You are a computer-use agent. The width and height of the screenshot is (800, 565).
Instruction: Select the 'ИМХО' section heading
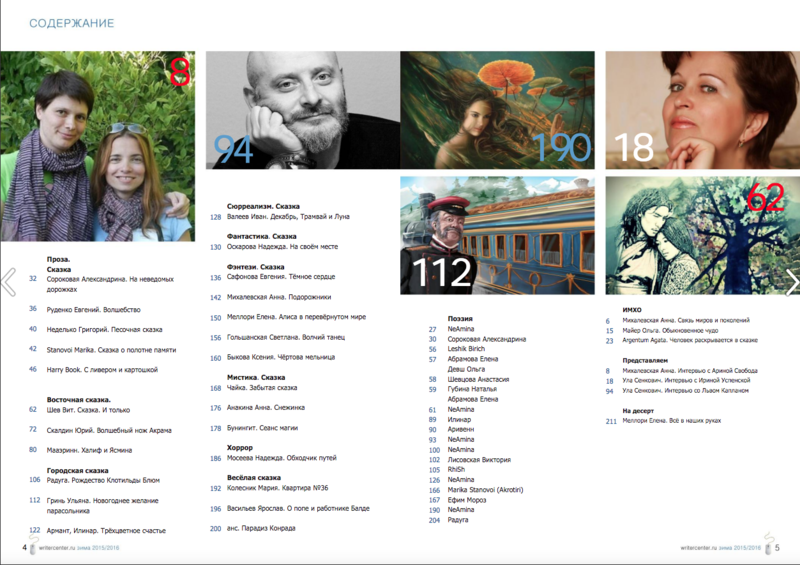[x=632, y=310]
